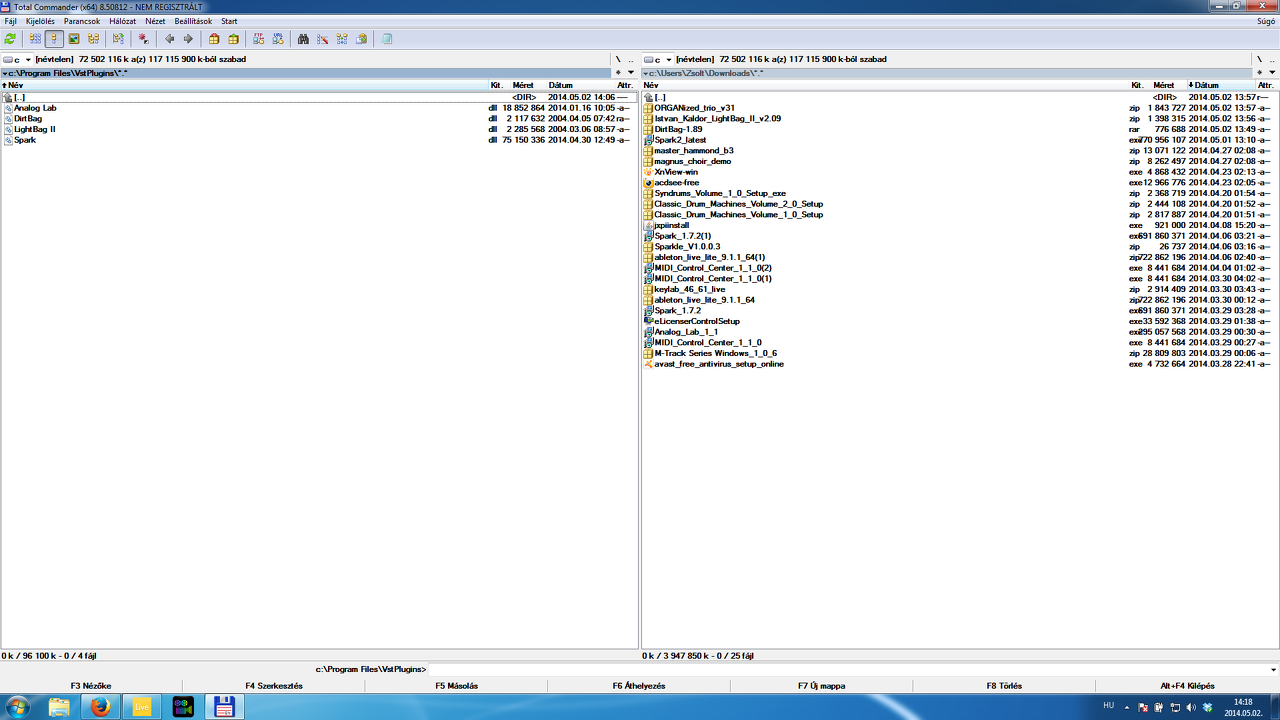Viewport: 1280px width, 720px height.
Task: Click the F6 Áthelyezés button
Action: pyautogui.click(x=639, y=686)
